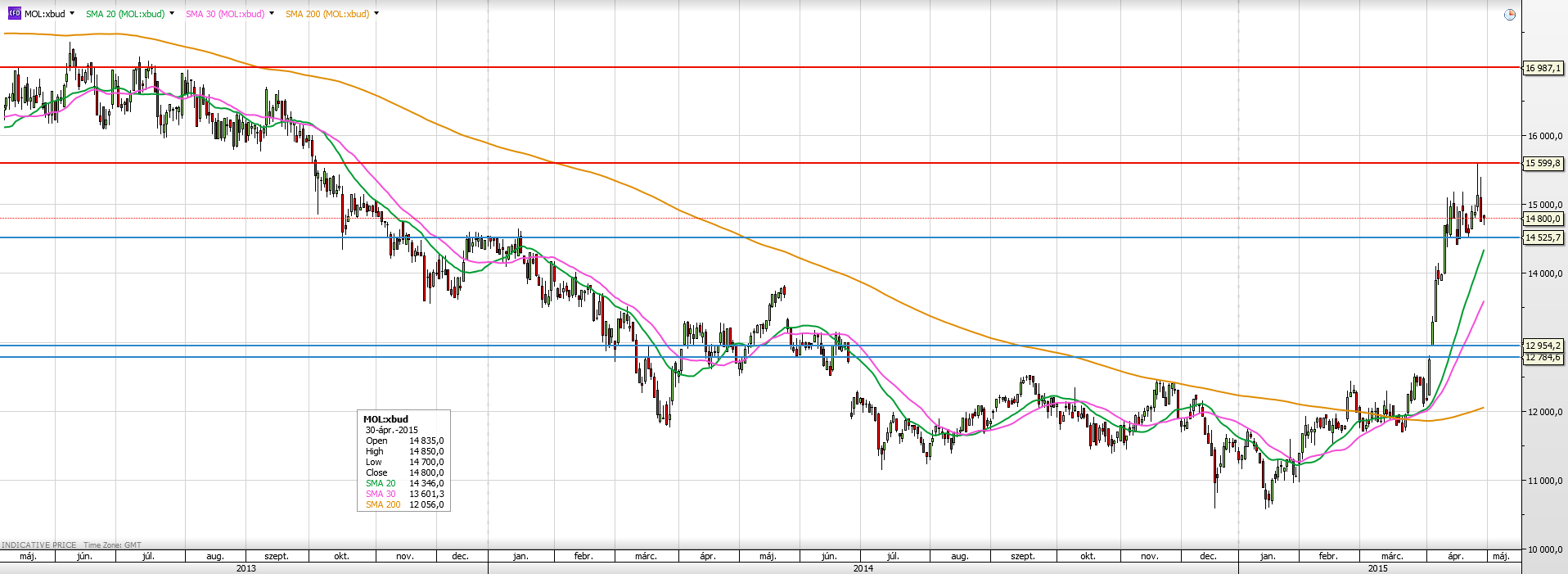Click the 12 000,0 axis value
The image size is (1568, 574).
pyautogui.click(x=1544, y=412)
